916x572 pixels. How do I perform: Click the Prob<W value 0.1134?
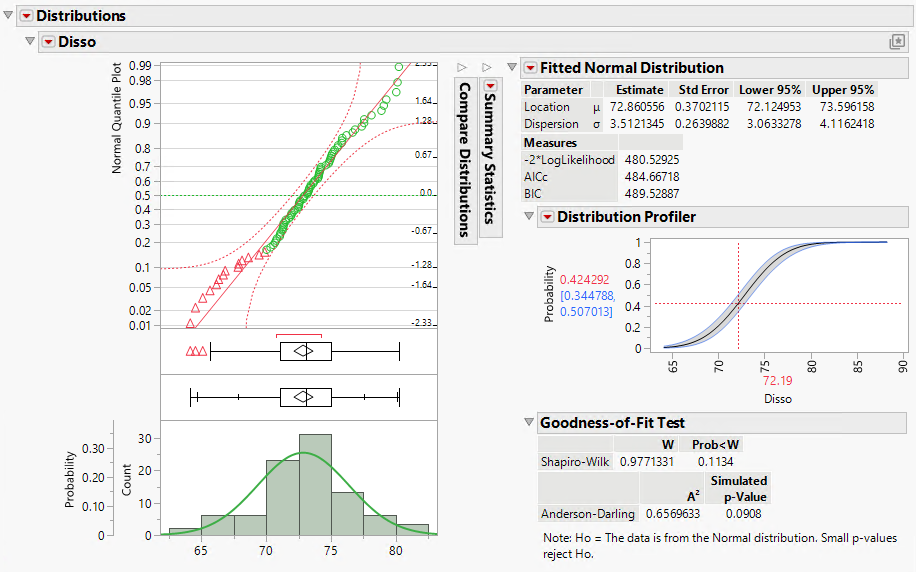(716, 462)
